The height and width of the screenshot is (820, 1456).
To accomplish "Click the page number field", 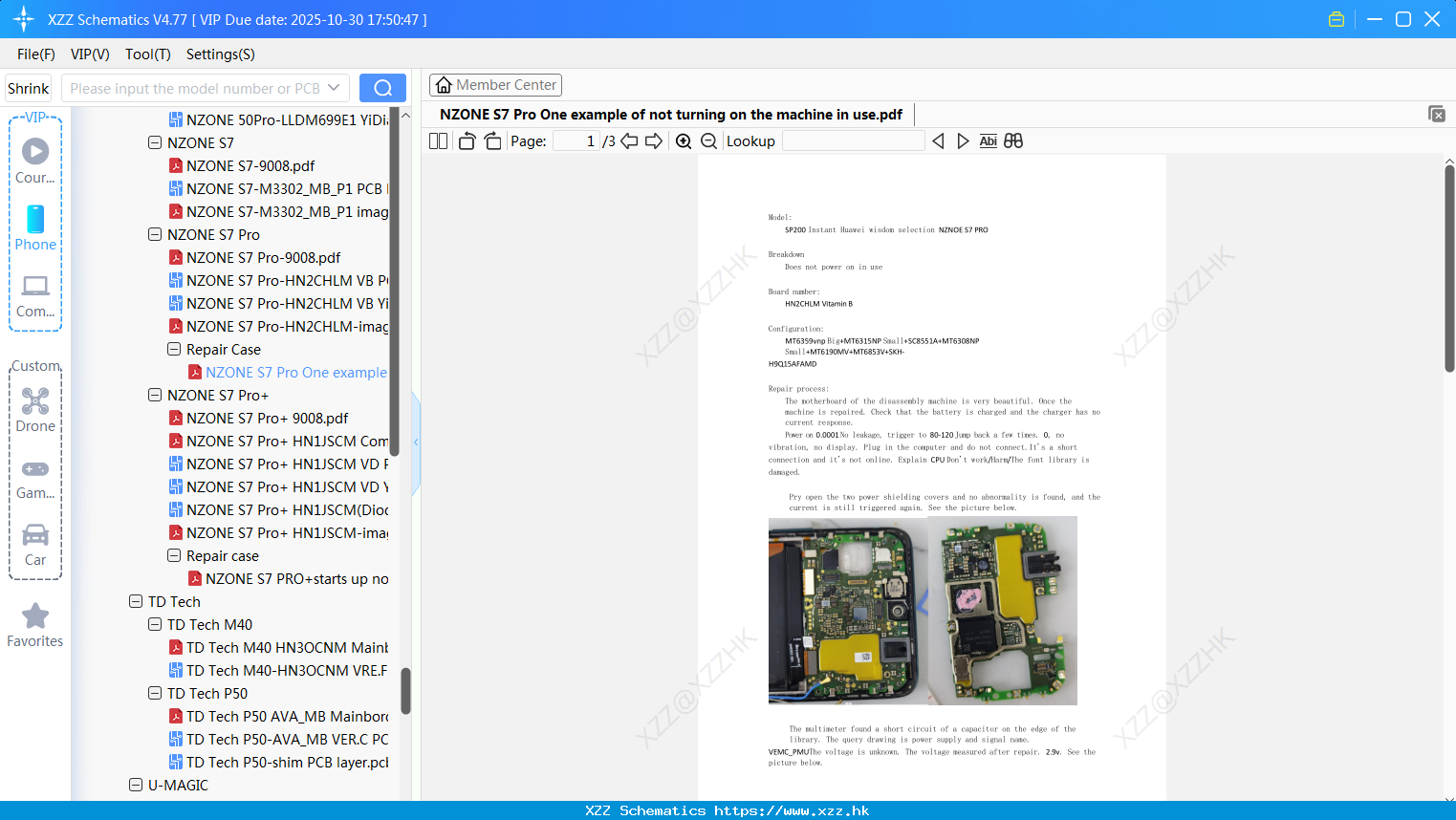I will (577, 140).
